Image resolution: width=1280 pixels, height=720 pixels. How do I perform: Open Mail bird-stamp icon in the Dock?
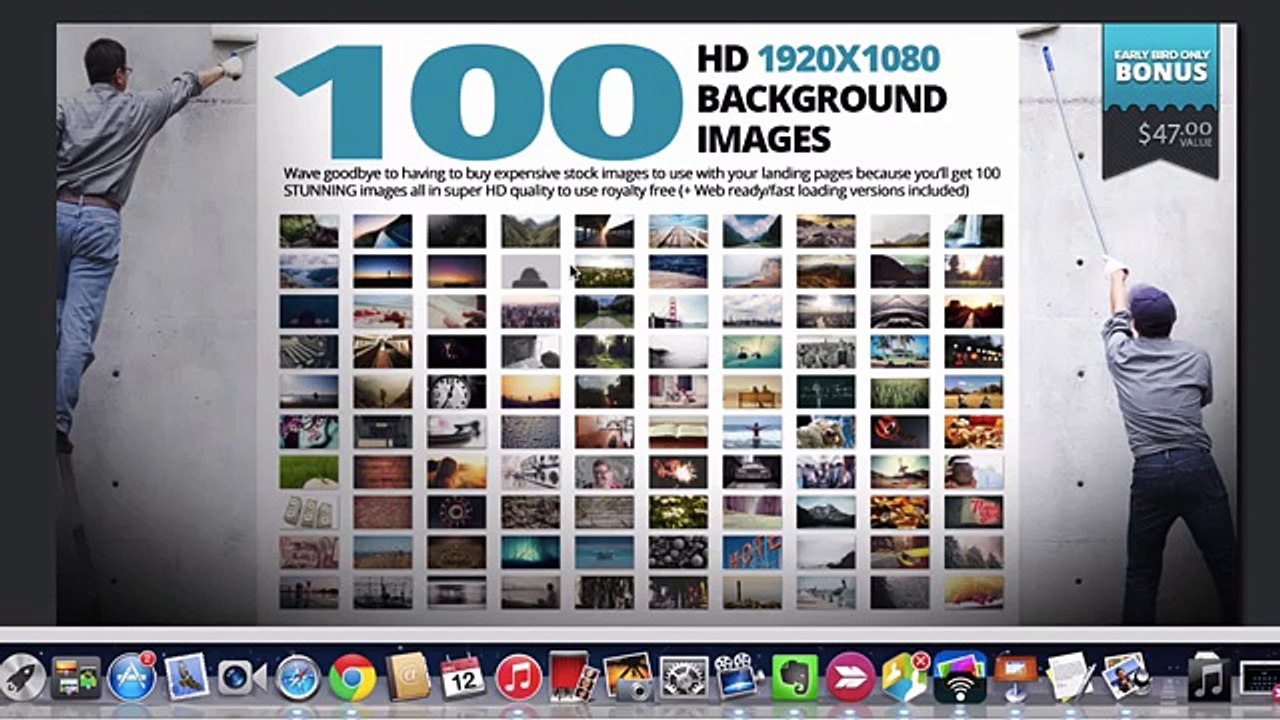(185, 677)
